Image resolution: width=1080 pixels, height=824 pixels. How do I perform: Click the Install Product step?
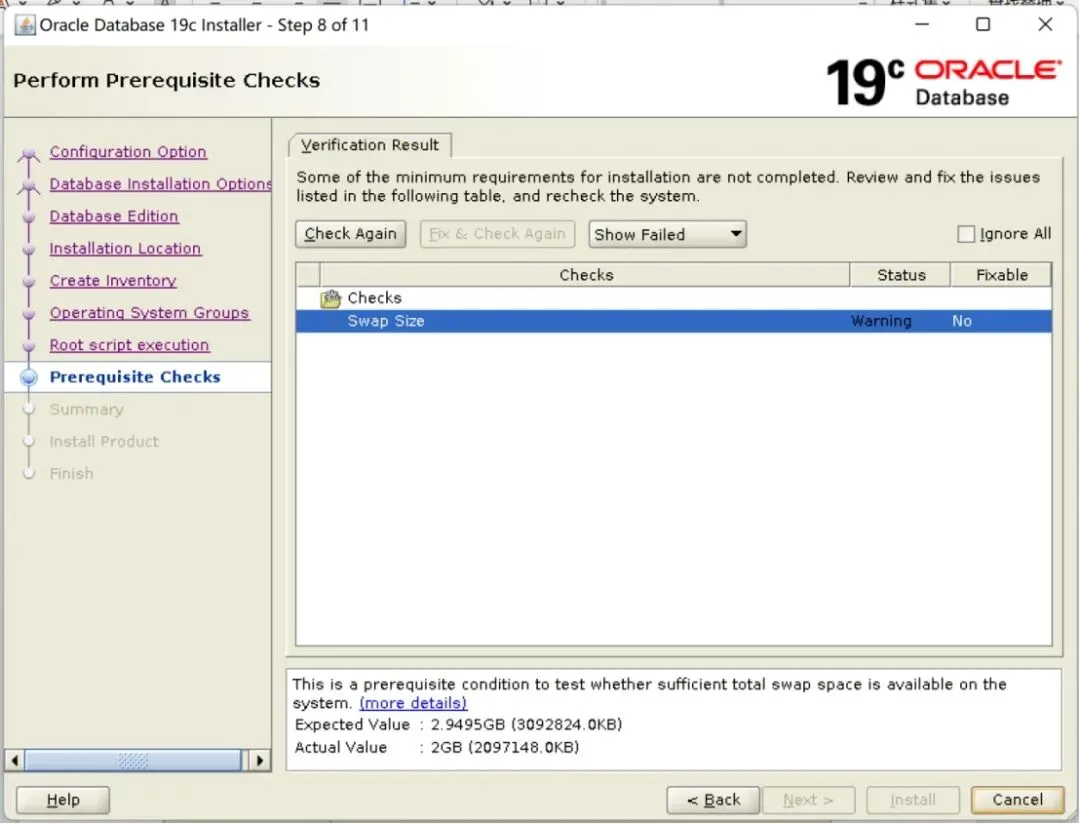pyautogui.click(x=104, y=442)
